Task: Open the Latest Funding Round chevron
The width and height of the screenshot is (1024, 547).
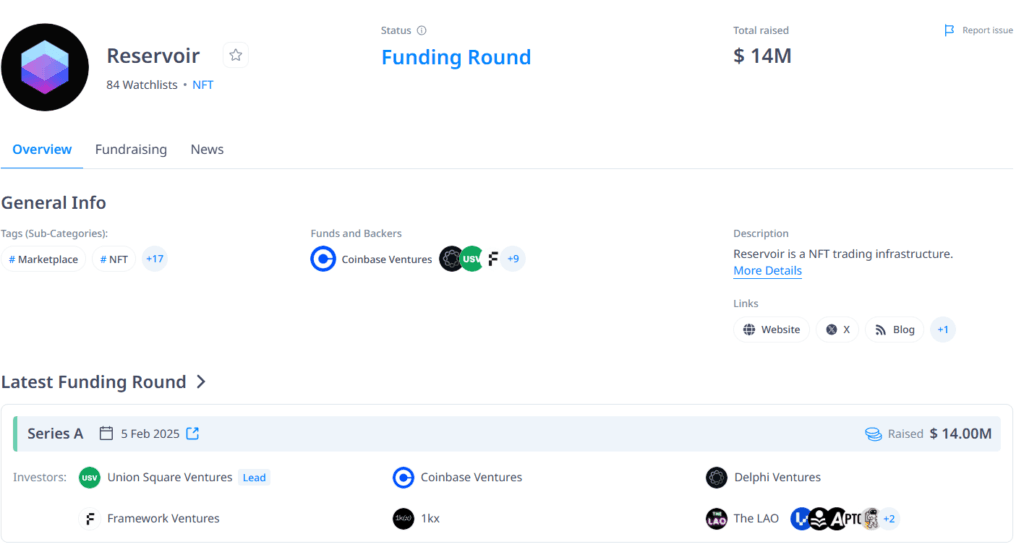Action: coord(201,382)
